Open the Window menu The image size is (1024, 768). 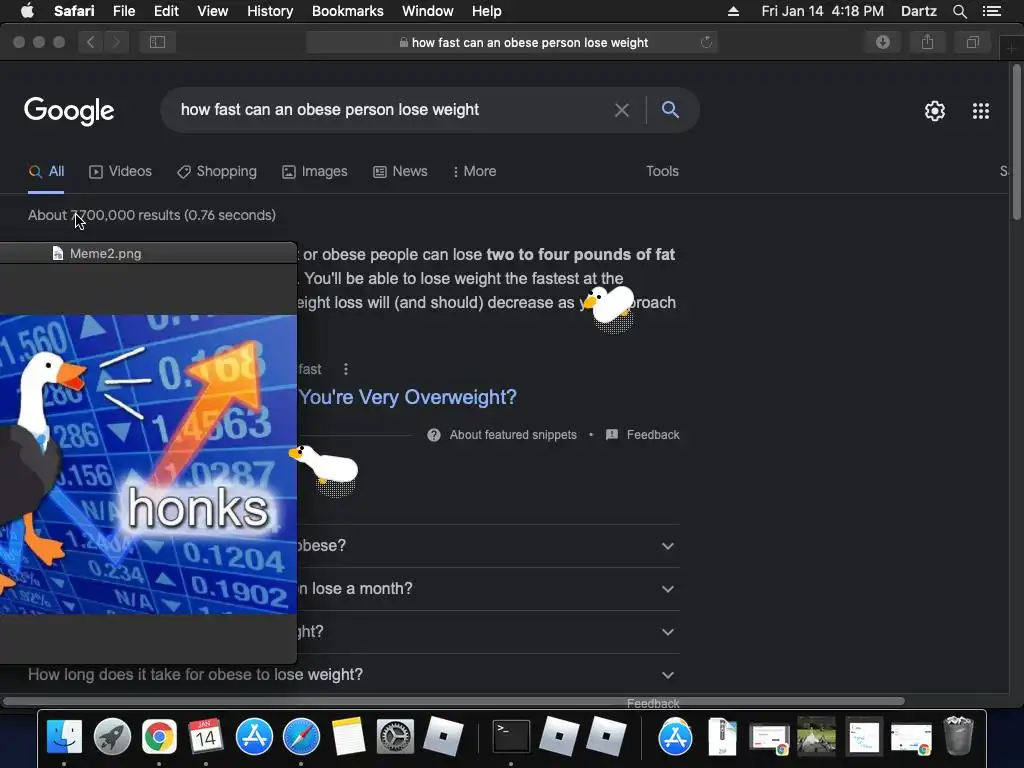pos(428,11)
